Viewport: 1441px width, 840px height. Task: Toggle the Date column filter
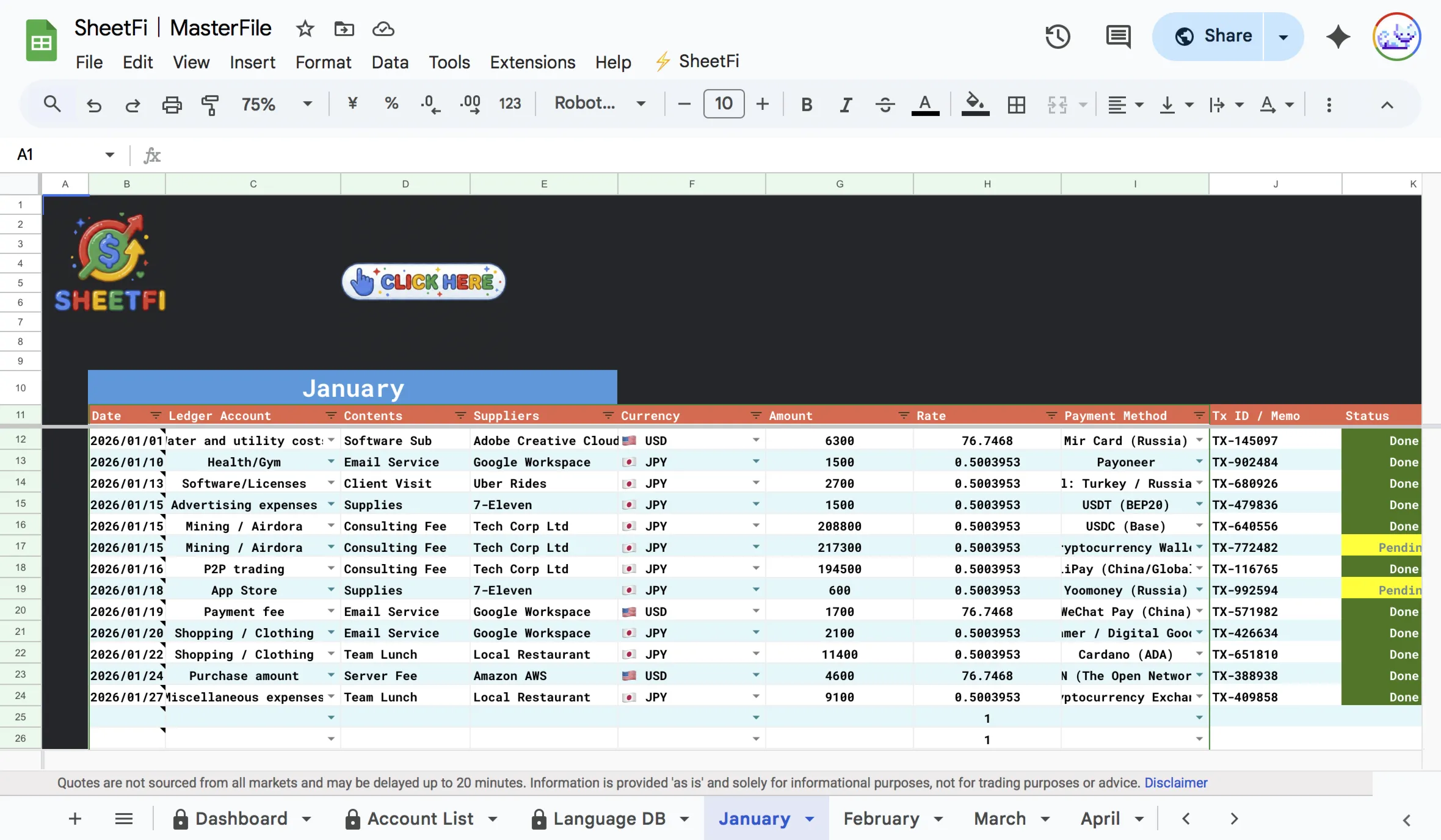155,415
